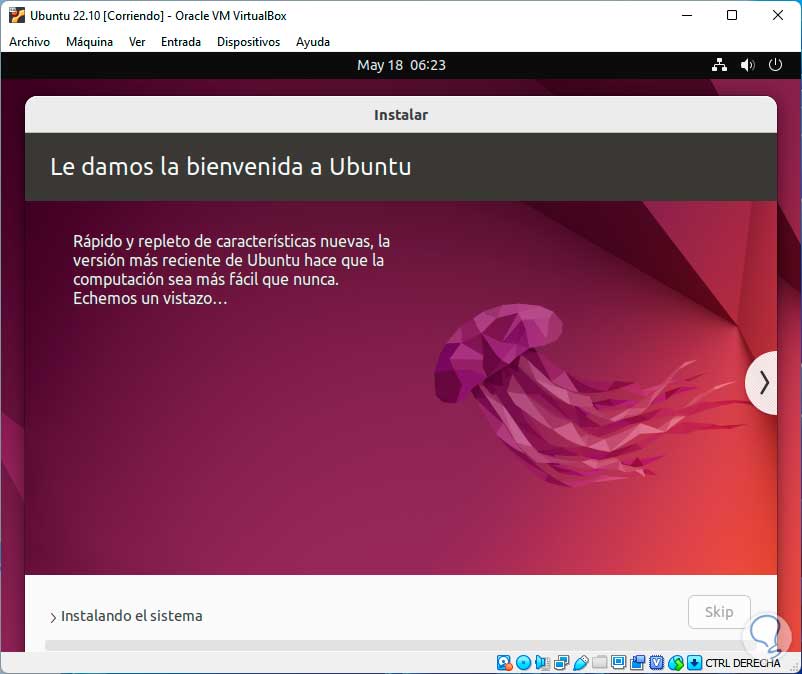Open the Máquina menu
The image size is (802, 674).
click(89, 42)
